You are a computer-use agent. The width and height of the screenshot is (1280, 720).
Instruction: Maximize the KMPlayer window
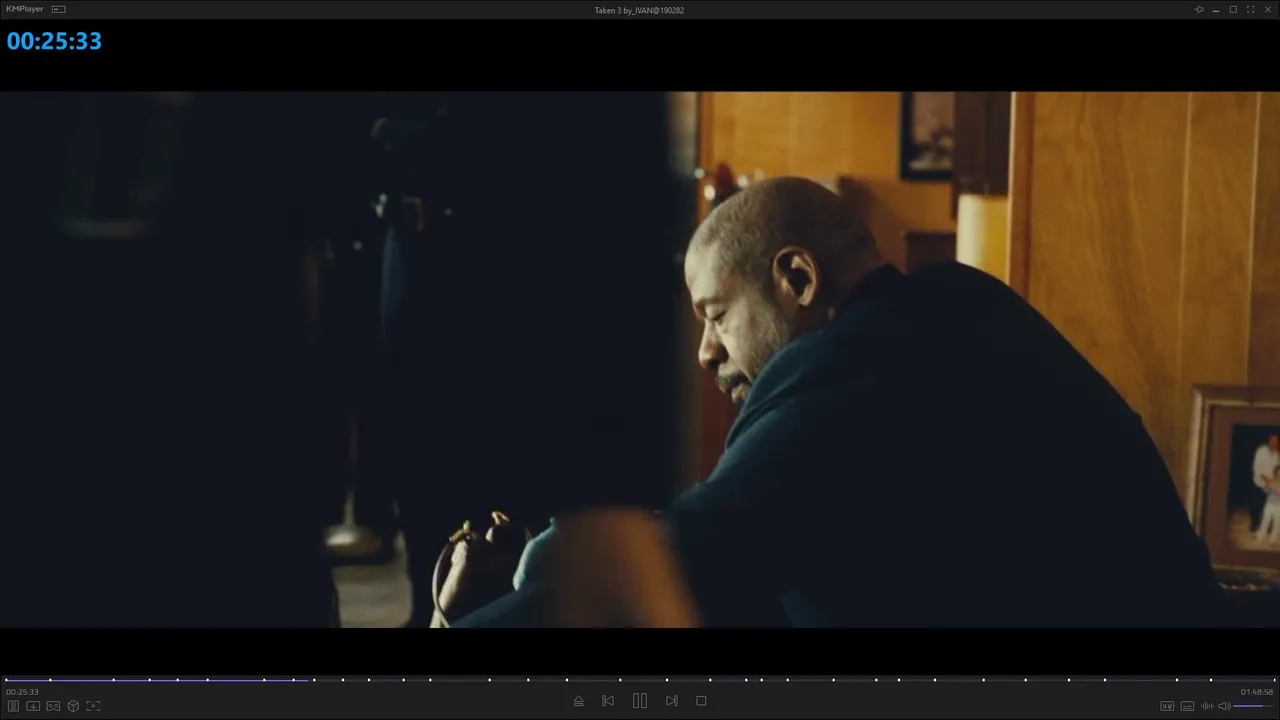pyautogui.click(x=1233, y=10)
